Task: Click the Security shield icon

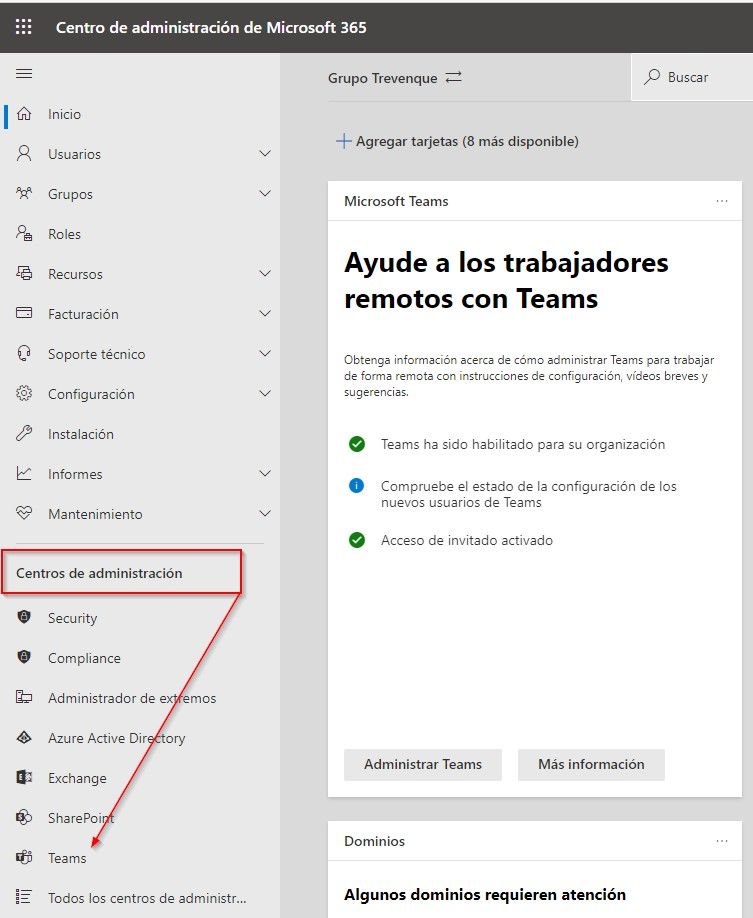Action: tap(25, 618)
